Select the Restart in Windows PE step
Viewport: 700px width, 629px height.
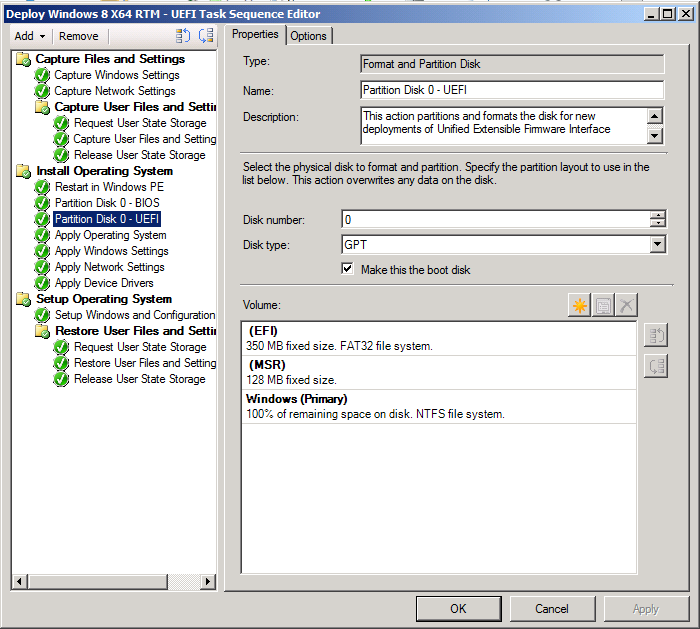point(109,187)
